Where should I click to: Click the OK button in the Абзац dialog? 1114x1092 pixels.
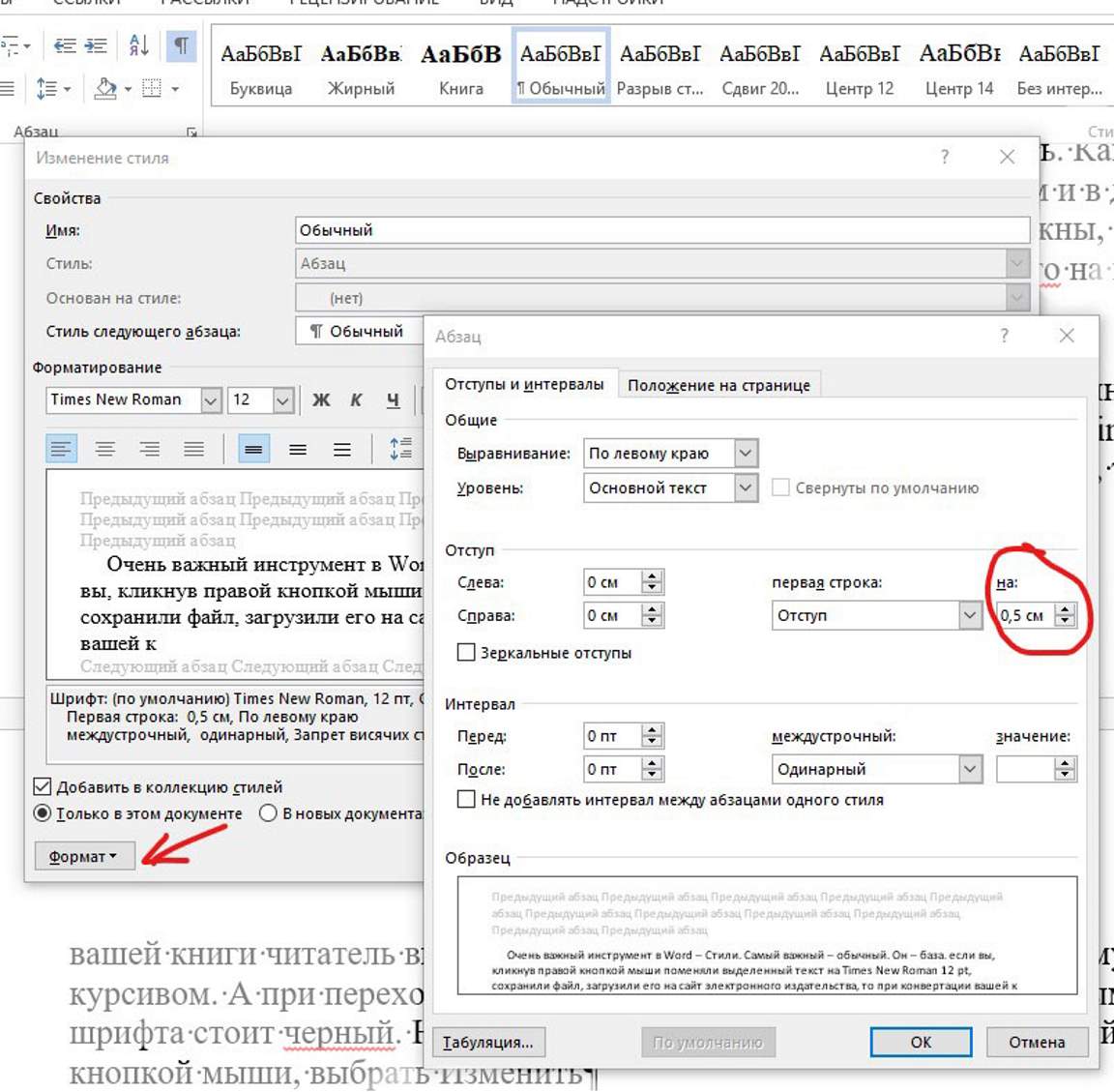[x=920, y=1042]
